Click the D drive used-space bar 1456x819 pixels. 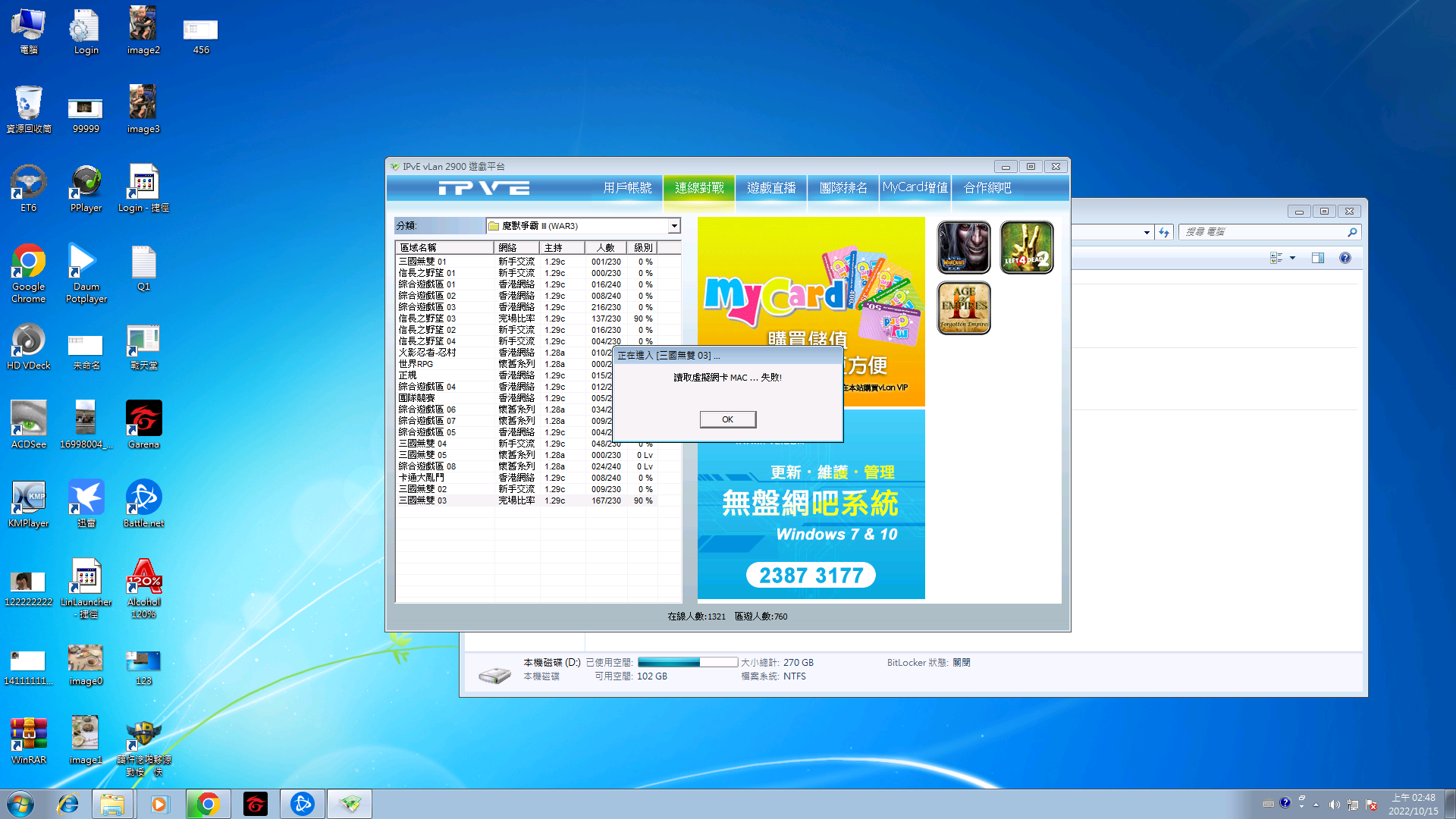[x=687, y=662]
